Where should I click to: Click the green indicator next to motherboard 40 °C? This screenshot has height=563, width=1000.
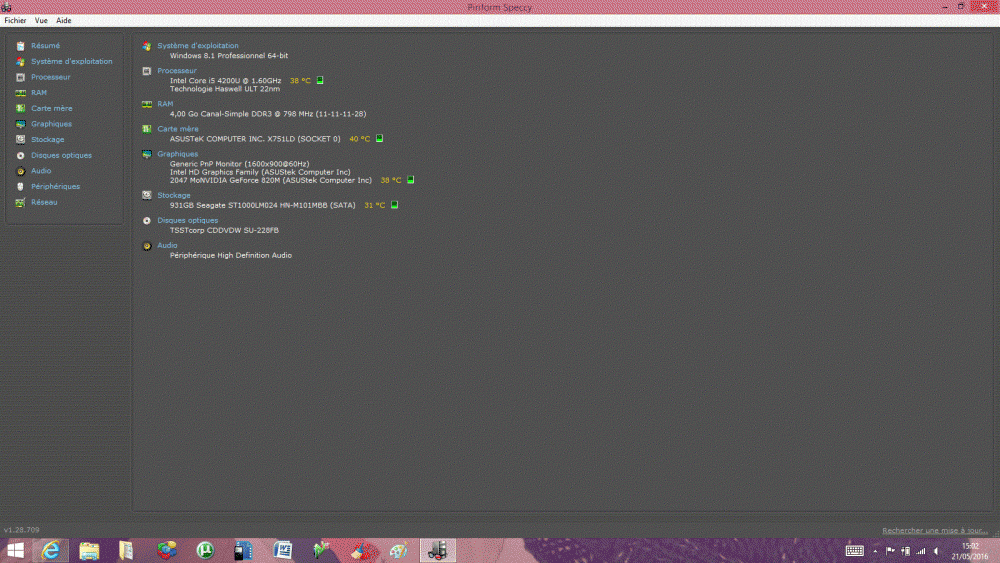point(379,138)
